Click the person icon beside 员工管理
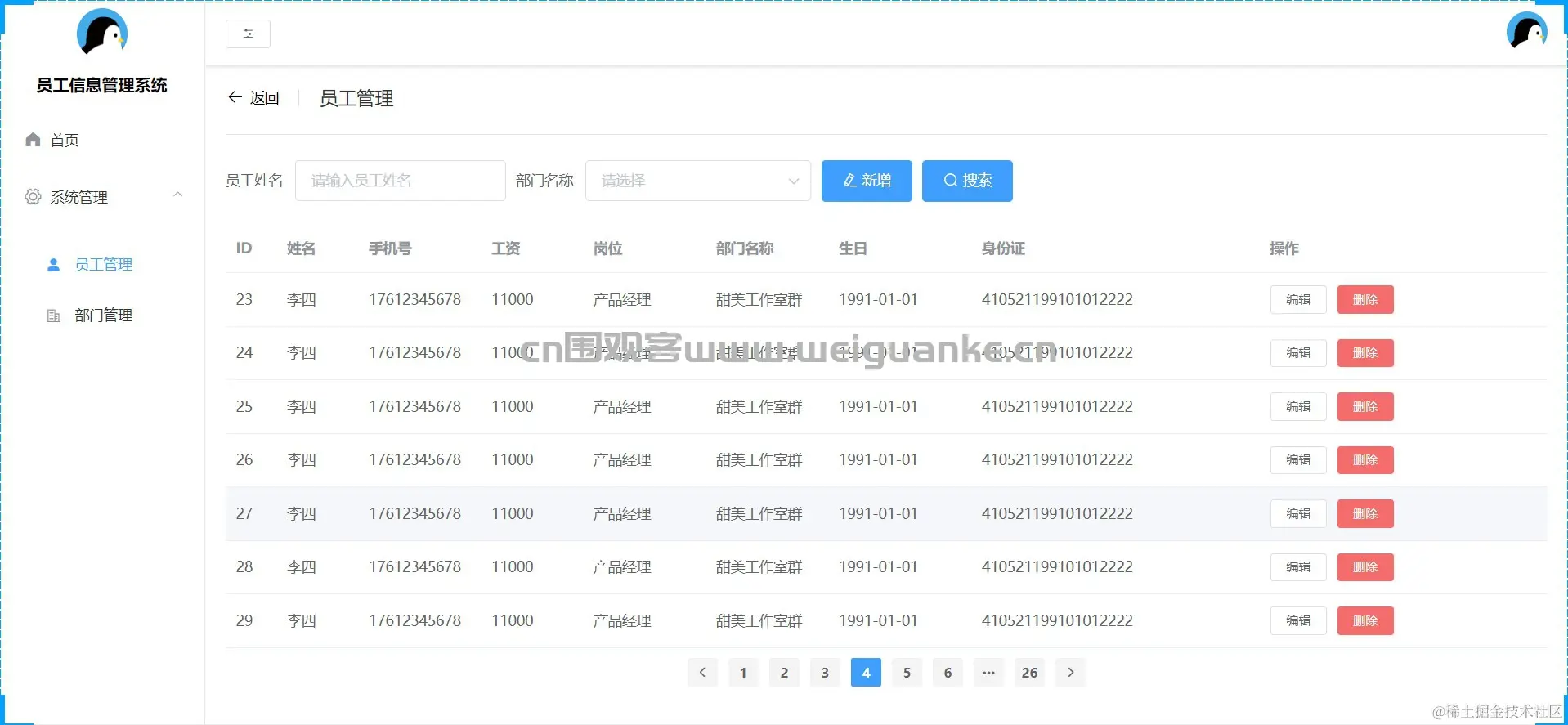 [x=54, y=265]
